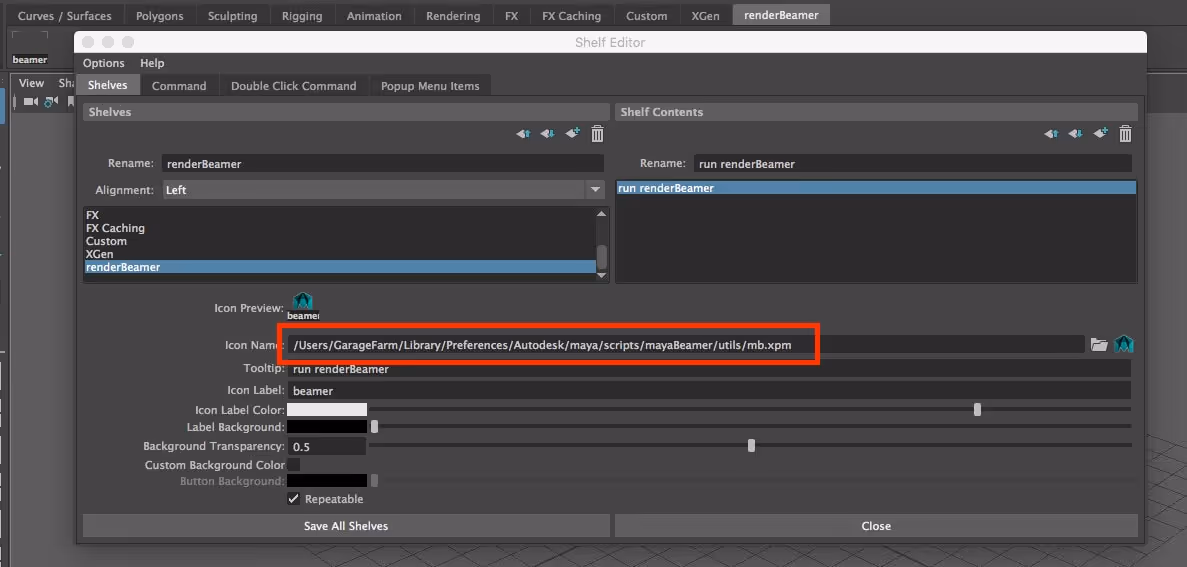The height and width of the screenshot is (567, 1187).
Task: Delete the selected shelf with the trash icon
Action: (x=597, y=134)
